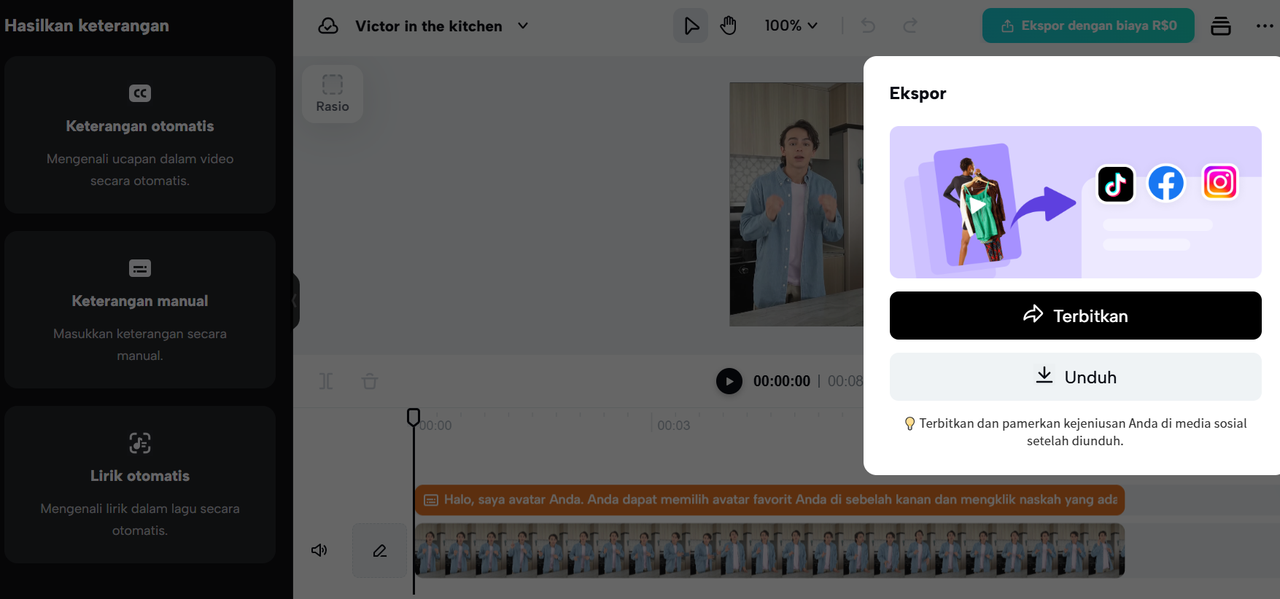Viewport: 1280px width, 599px height.
Task: Click the Unduh download button
Action: click(x=1075, y=377)
